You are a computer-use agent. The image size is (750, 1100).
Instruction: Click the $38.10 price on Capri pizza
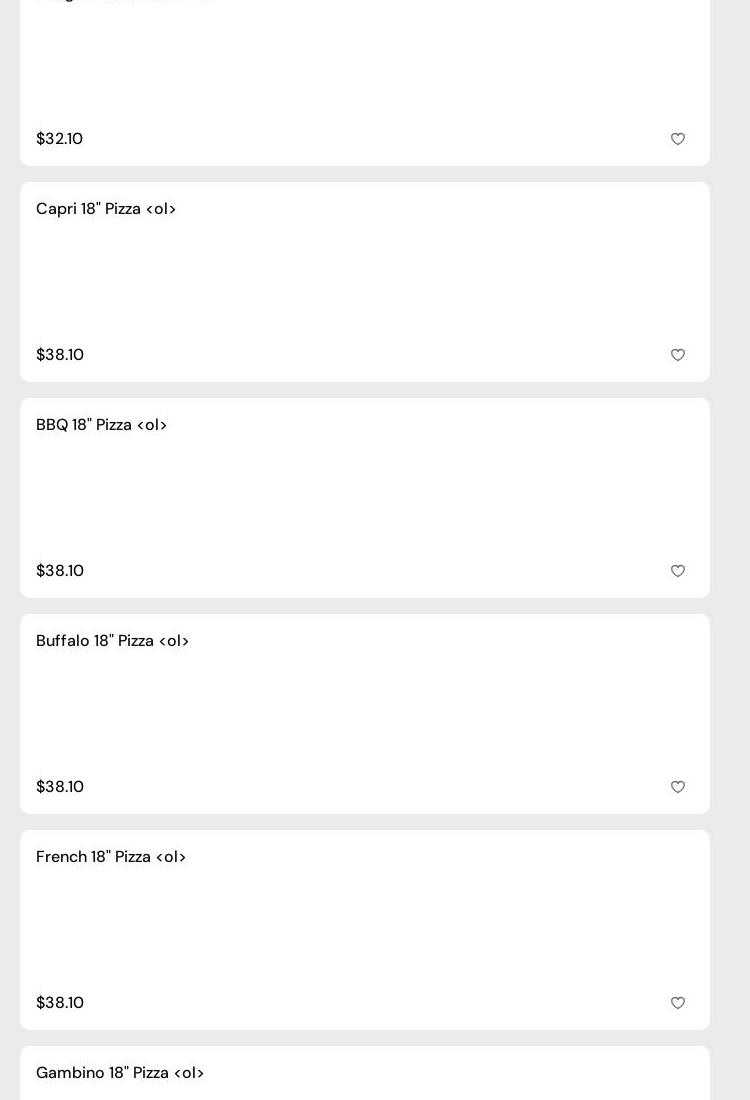point(60,355)
